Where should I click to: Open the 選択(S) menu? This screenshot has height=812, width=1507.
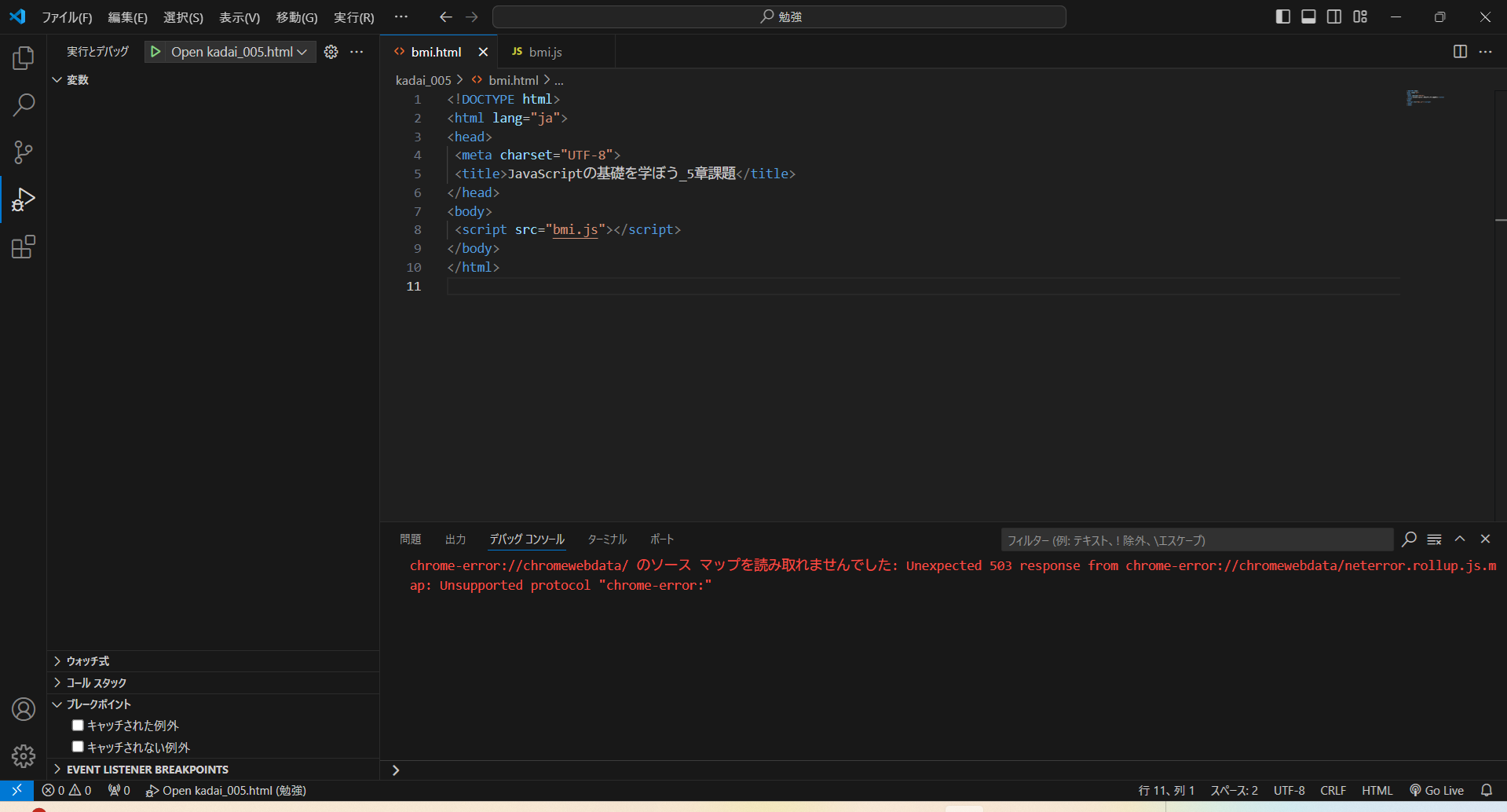[x=183, y=17]
